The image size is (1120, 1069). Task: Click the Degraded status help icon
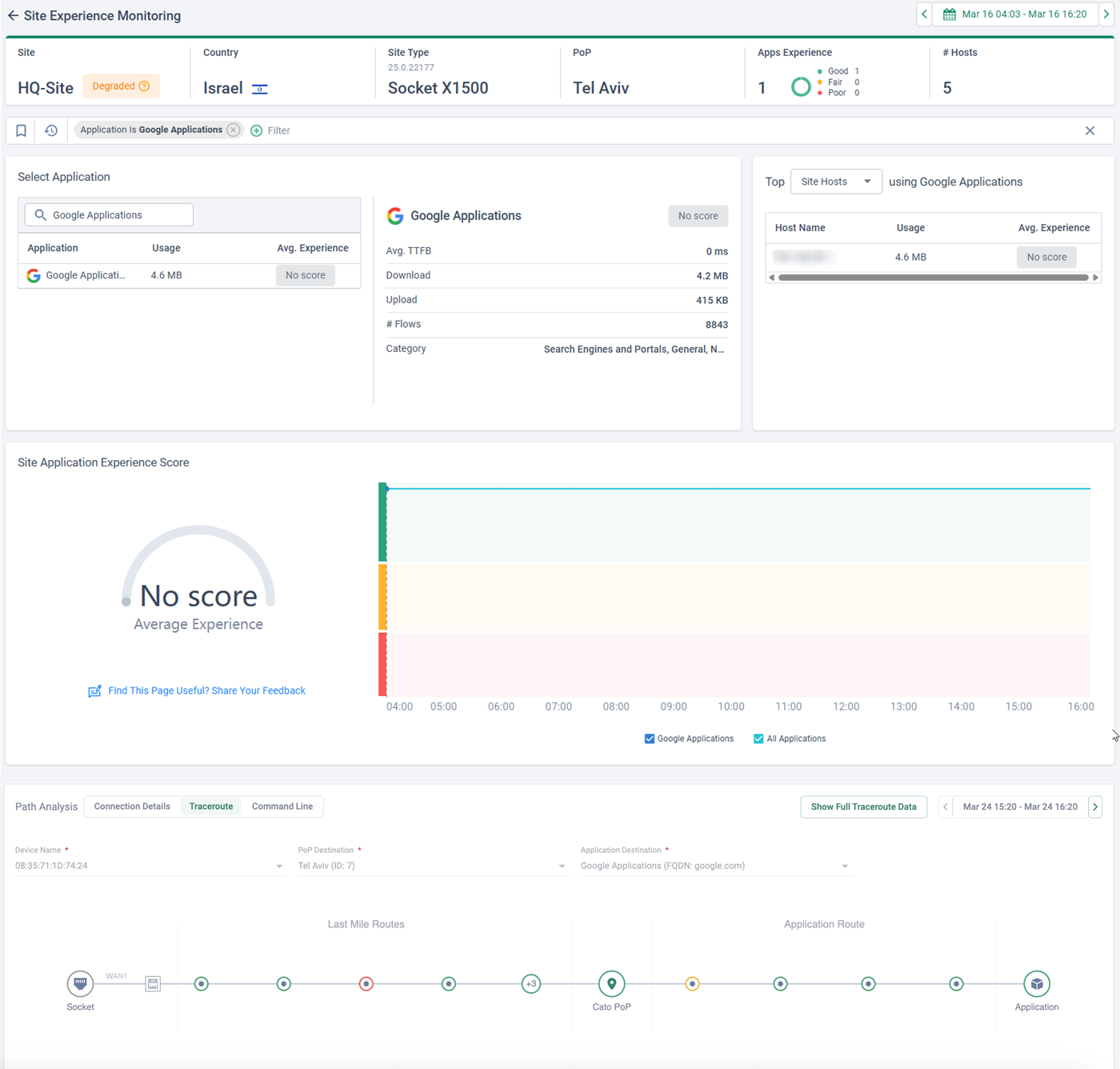point(145,86)
